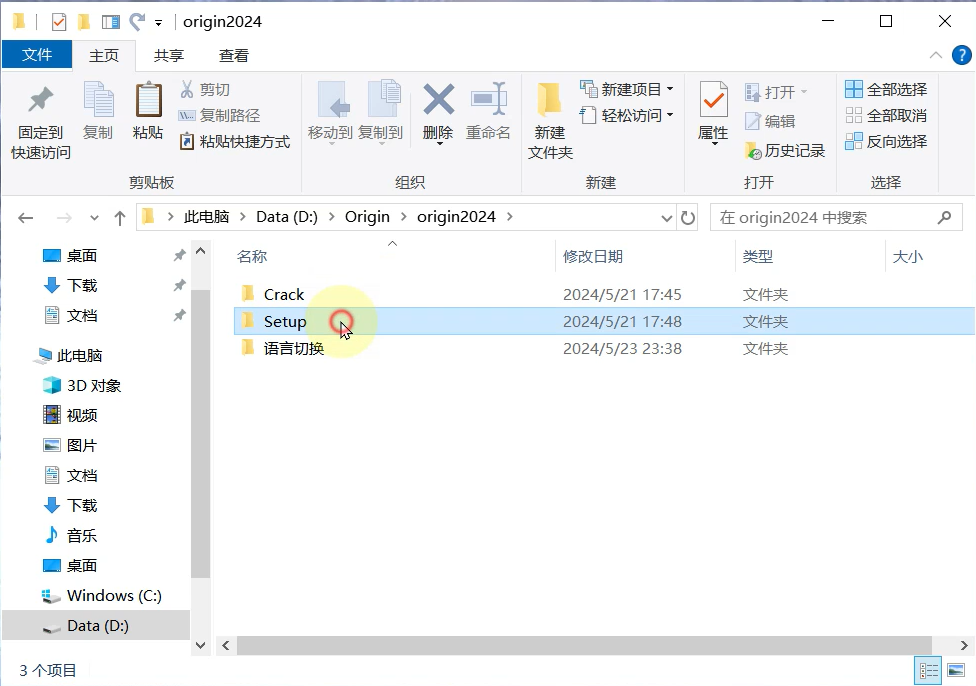Image resolution: width=976 pixels, height=686 pixels.
Task: Click the Up one level arrow
Action: (120, 218)
